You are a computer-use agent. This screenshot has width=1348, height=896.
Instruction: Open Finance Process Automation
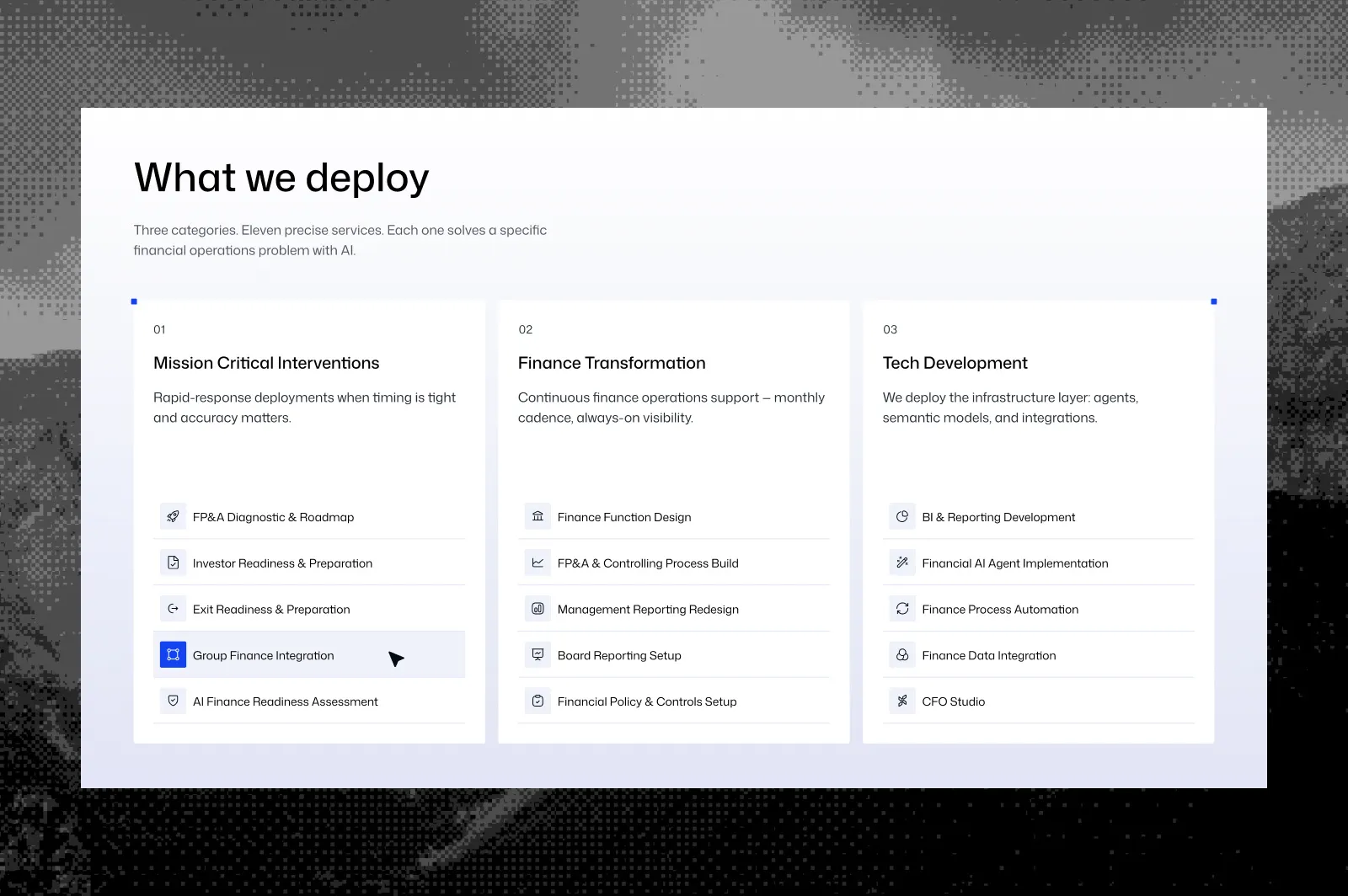pos(1039,609)
